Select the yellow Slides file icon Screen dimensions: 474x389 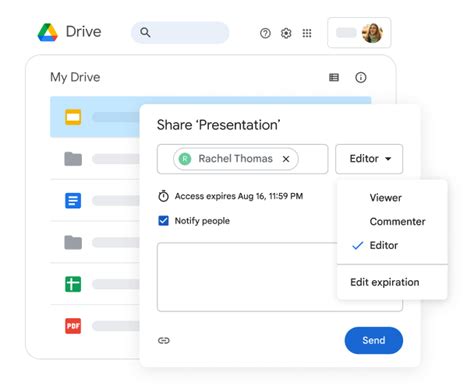[x=73, y=117]
